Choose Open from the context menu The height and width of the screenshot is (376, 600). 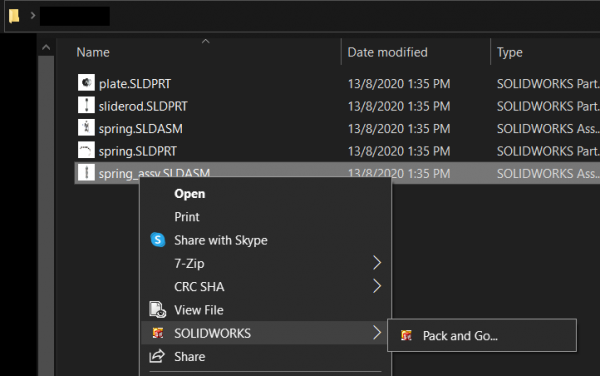(x=266, y=194)
